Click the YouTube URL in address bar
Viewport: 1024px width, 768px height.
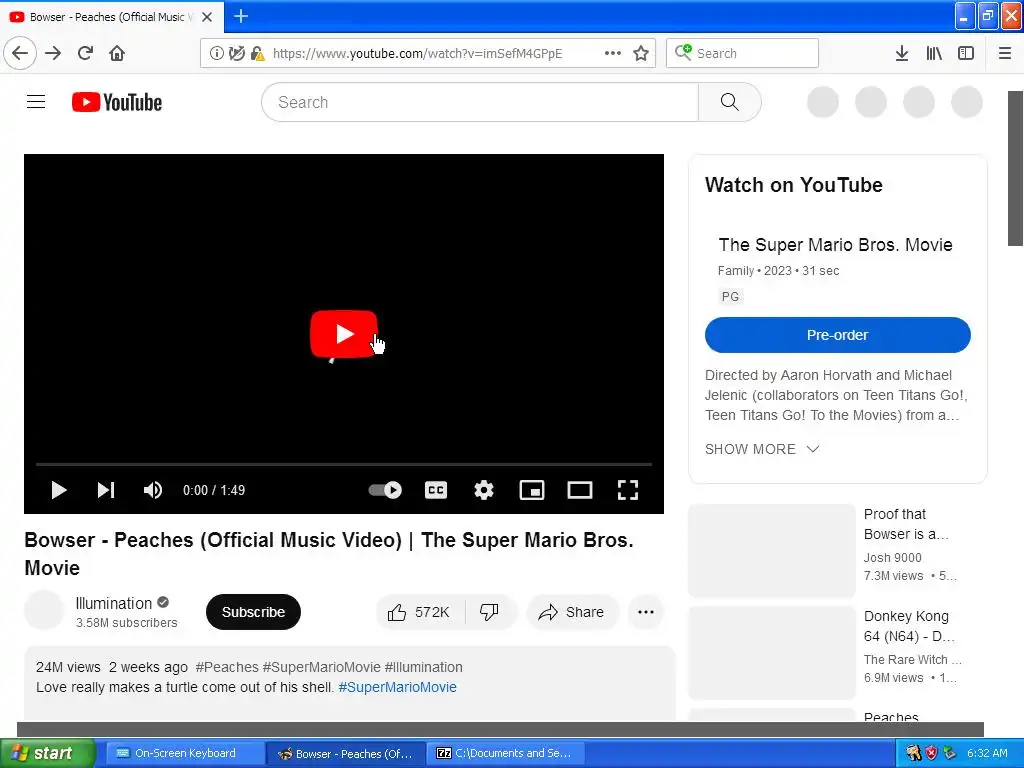coord(417,54)
